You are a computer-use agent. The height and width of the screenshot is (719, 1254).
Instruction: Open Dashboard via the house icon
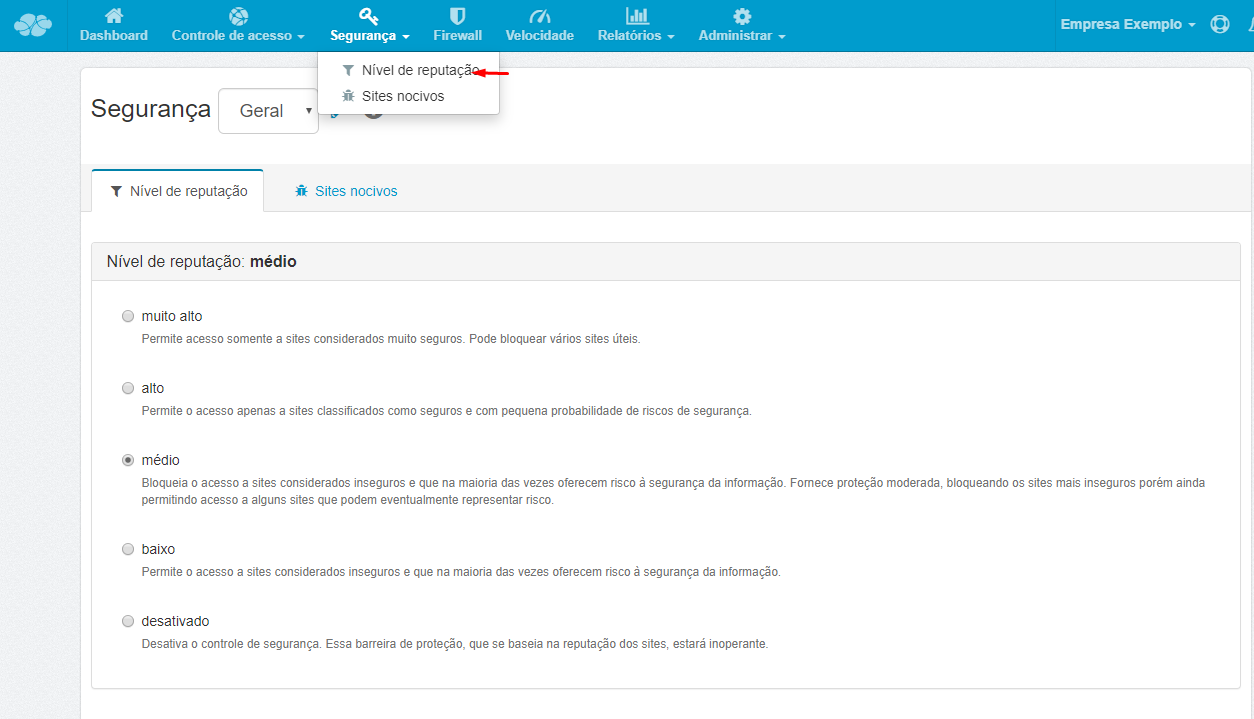(114, 16)
